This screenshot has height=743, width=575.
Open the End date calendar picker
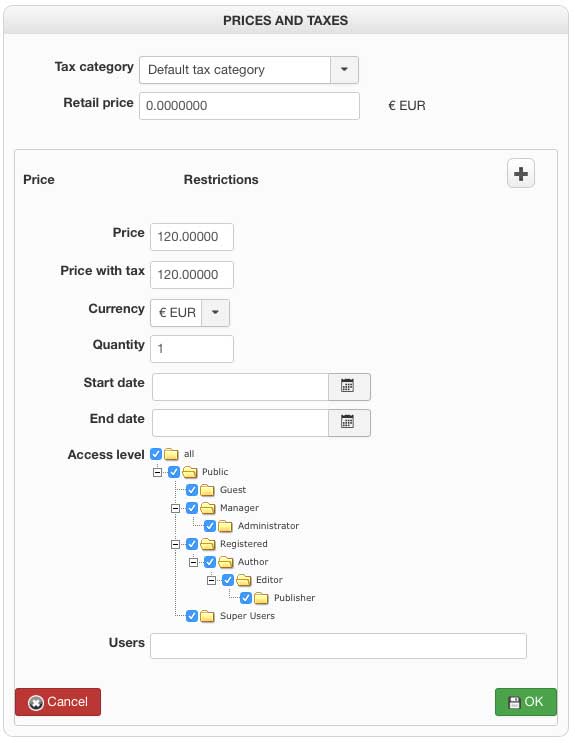coord(348,422)
